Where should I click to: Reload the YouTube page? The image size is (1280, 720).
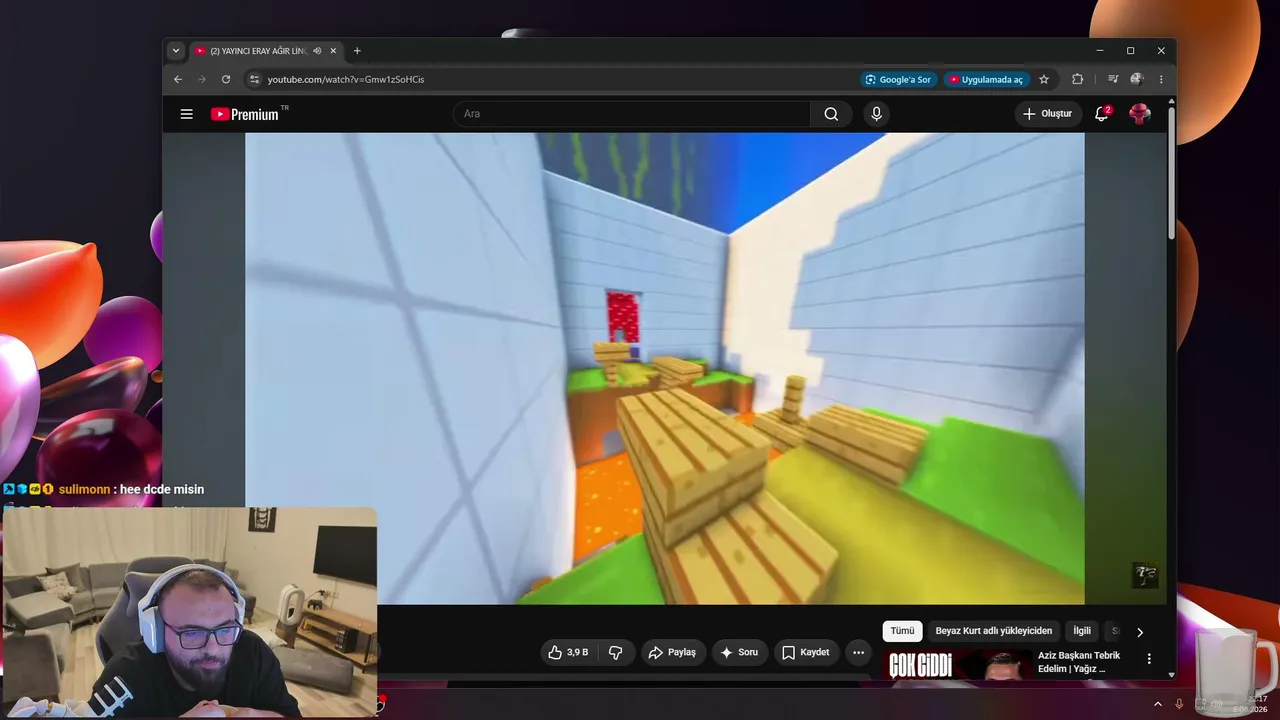coord(226,79)
